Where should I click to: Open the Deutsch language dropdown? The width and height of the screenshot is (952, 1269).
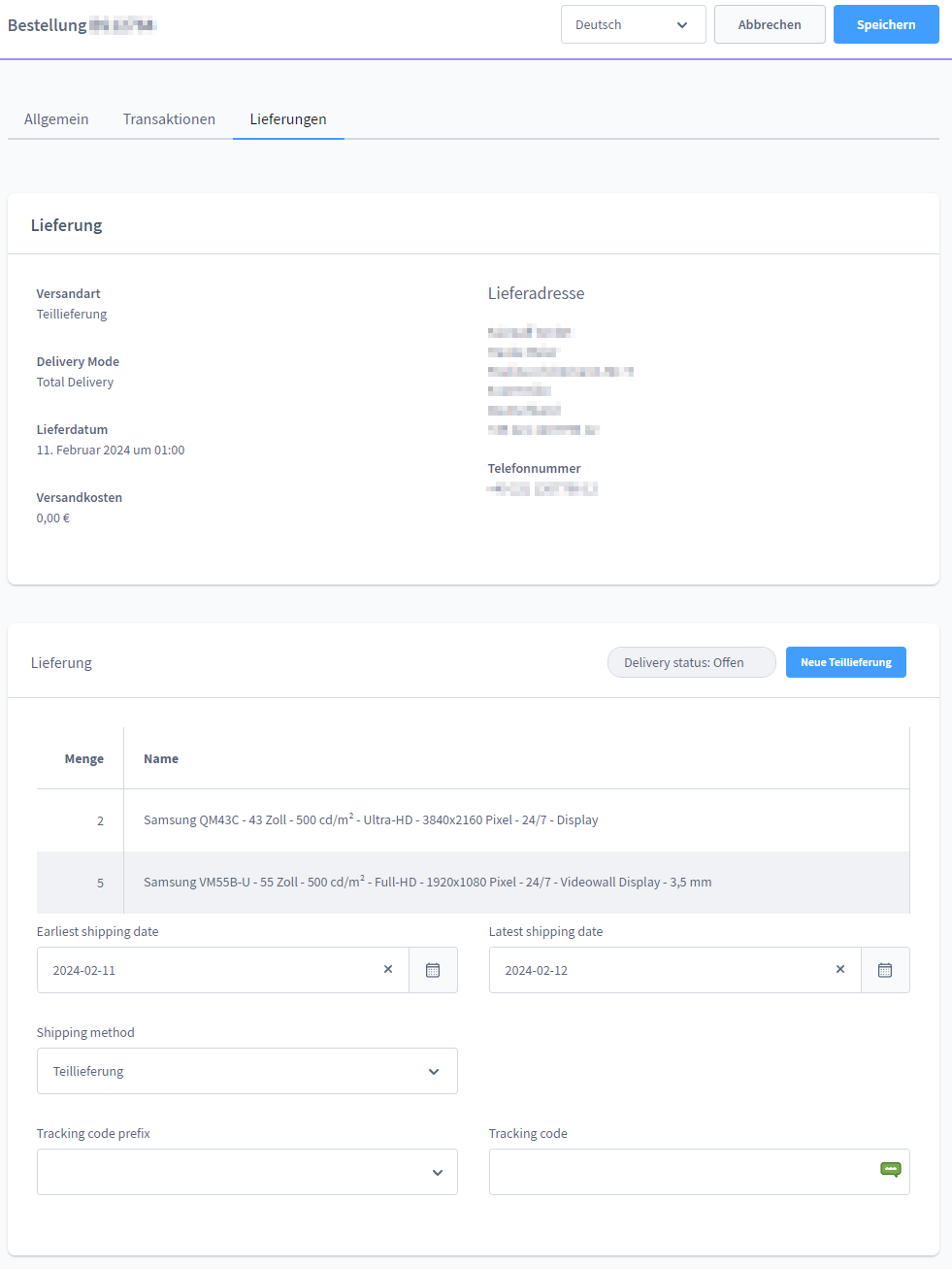(633, 24)
